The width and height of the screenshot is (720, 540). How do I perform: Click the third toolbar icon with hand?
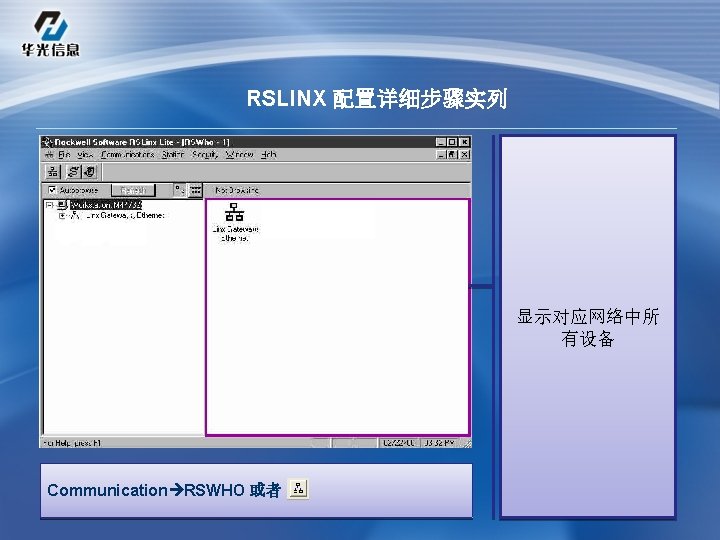pos(90,172)
